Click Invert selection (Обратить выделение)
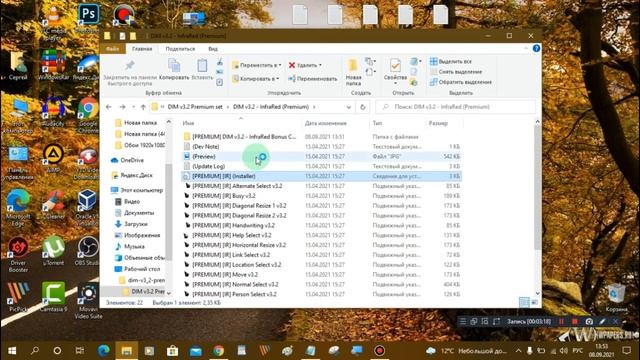This screenshot has width=640, height=360. [x=460, y=82]
